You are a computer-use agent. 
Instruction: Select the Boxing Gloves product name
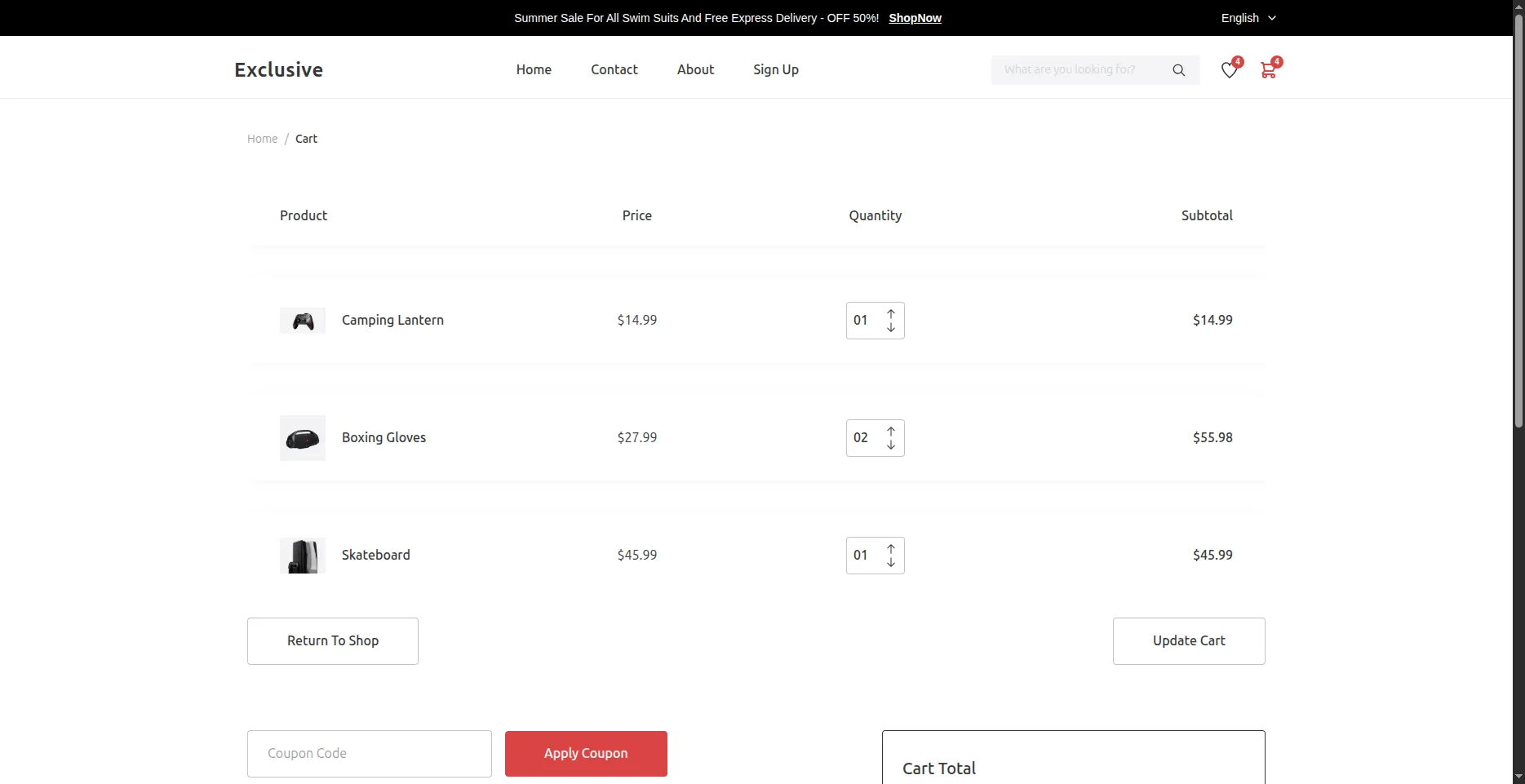tap(383, 437)
